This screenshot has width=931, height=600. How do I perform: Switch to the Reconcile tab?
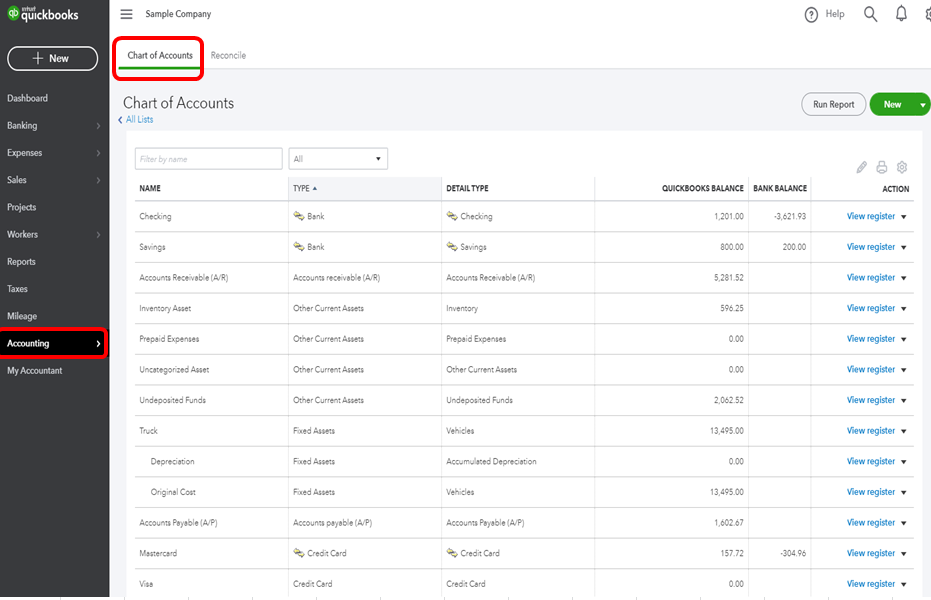(228, 56)
